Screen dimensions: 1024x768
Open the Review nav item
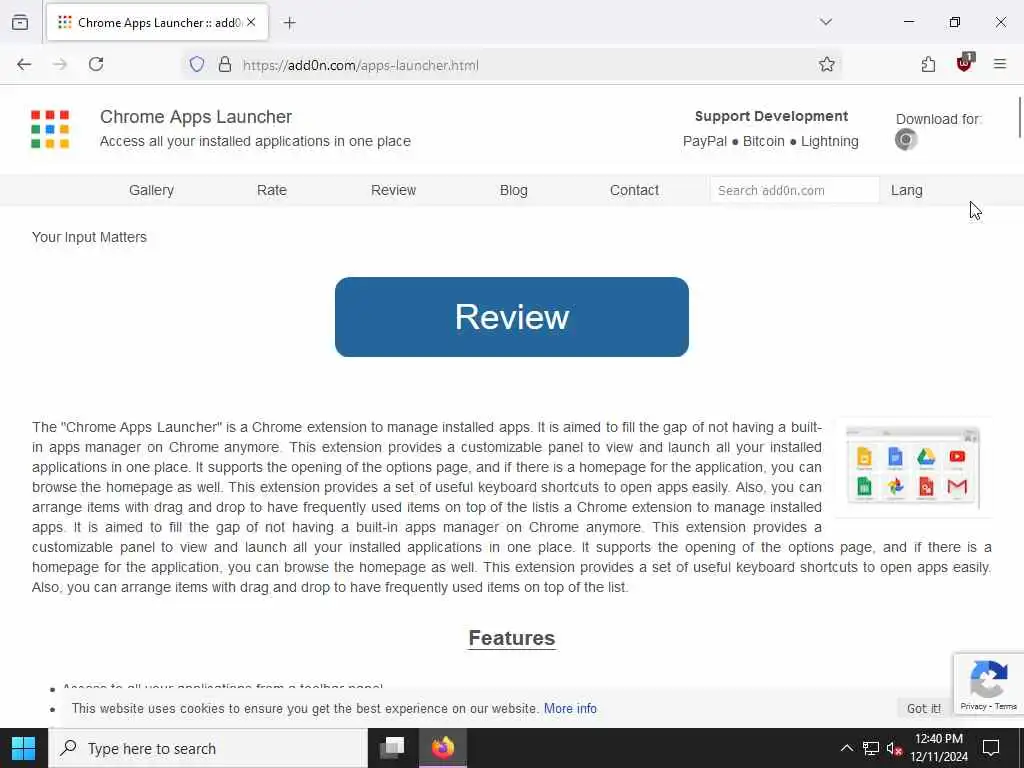(393, 190)
